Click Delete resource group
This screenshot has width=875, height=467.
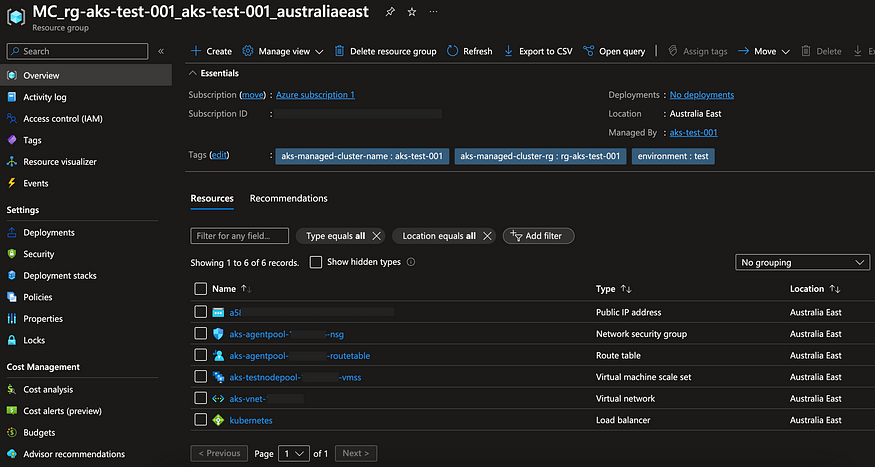coord(385,51)
